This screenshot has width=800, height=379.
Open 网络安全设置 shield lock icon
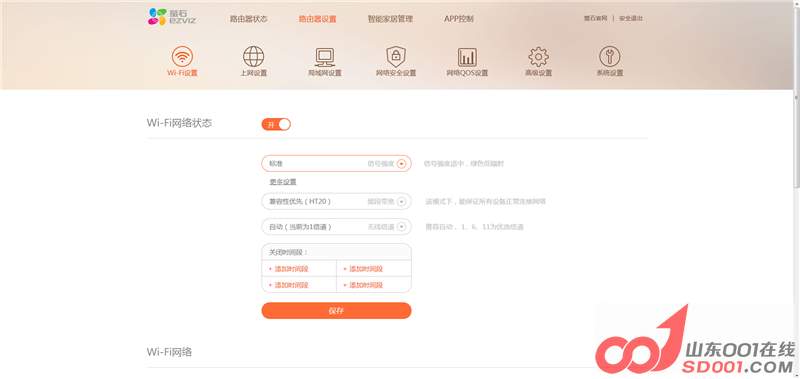[x=396, y=56]
